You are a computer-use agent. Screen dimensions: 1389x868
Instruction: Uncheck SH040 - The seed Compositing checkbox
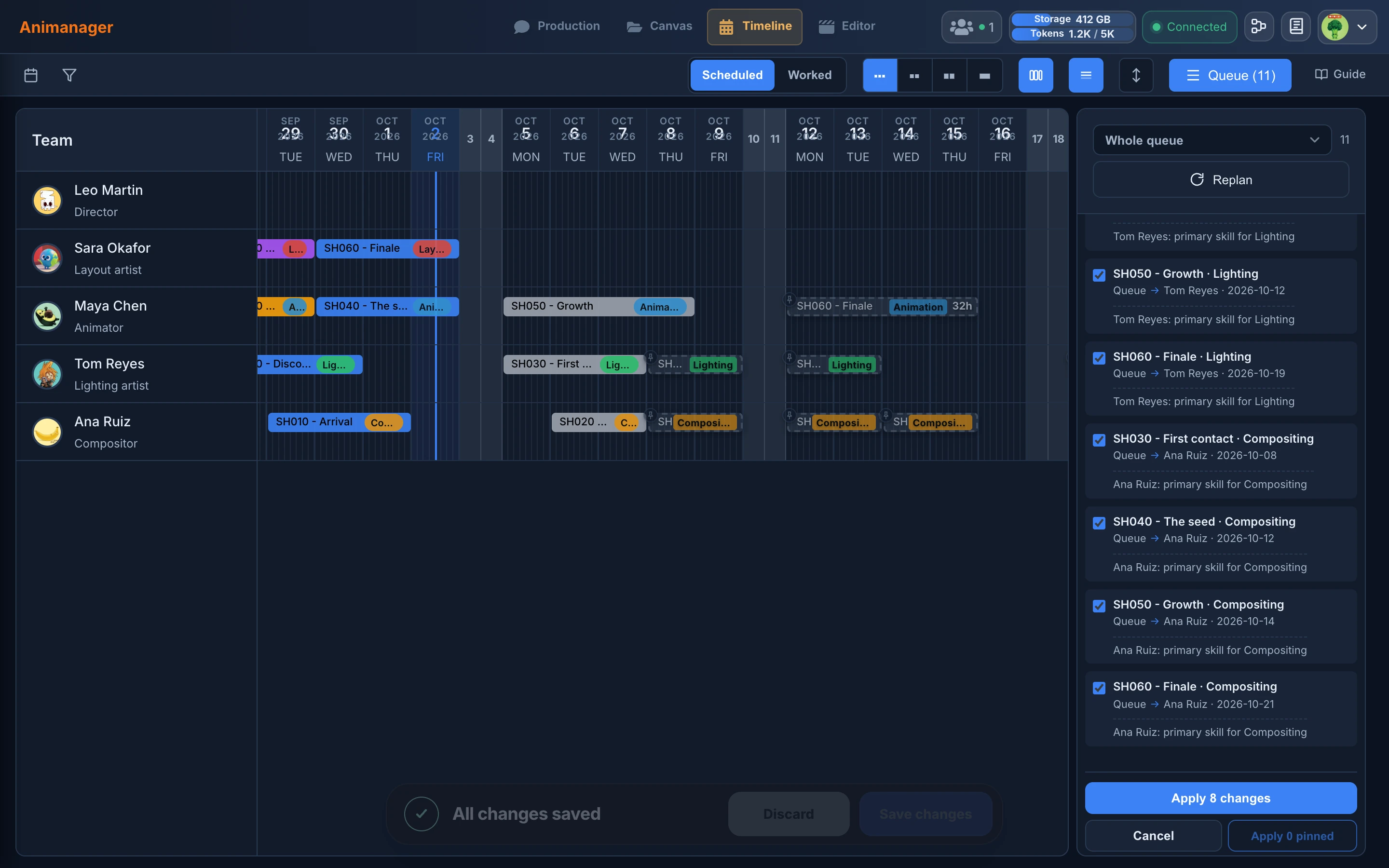click(x=1099, y=523)
